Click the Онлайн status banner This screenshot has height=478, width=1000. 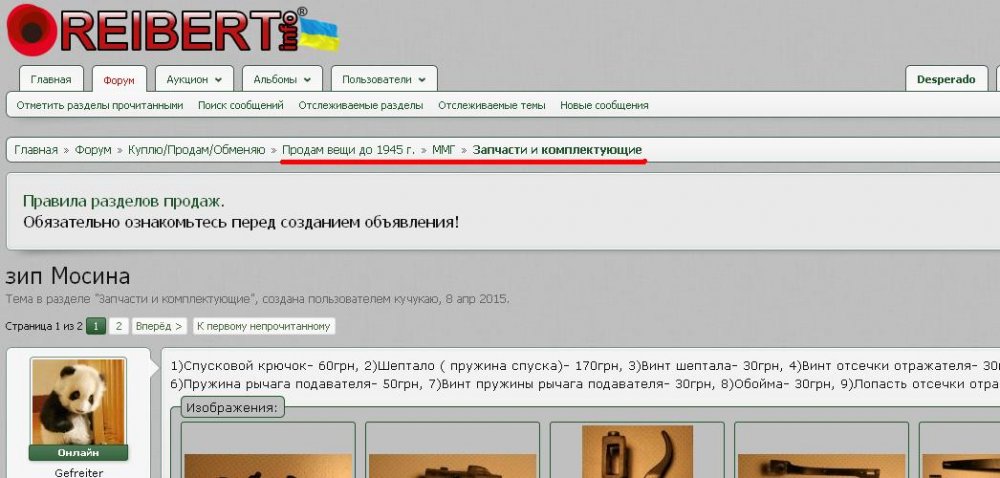click(78, 453)
